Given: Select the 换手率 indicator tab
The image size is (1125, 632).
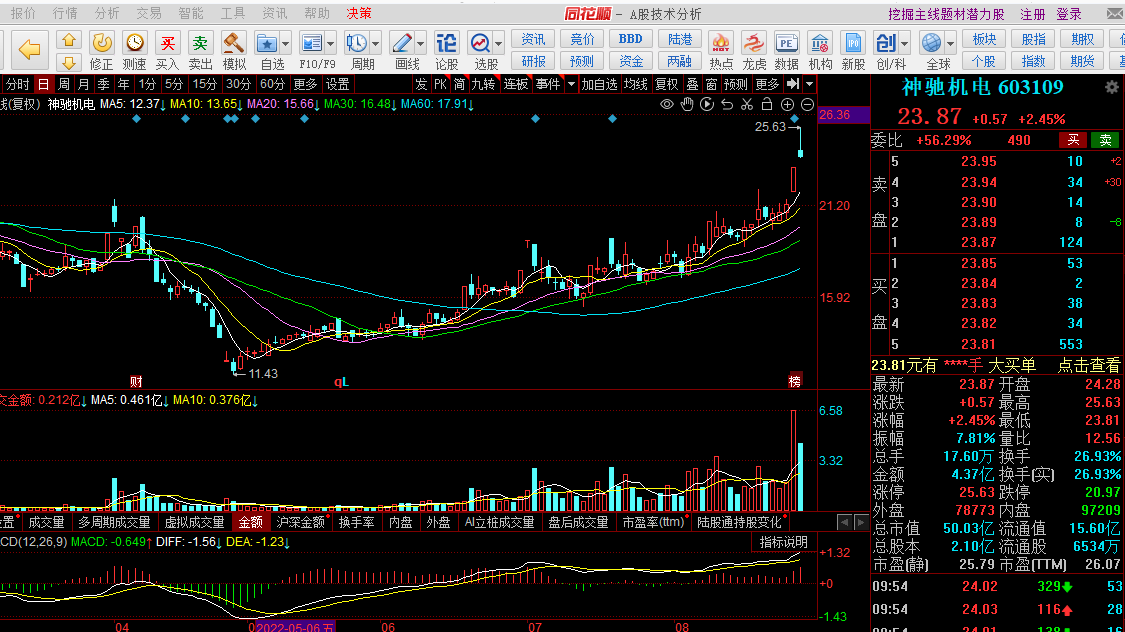Looking at the screenshot, I should (x=356, y=522).
